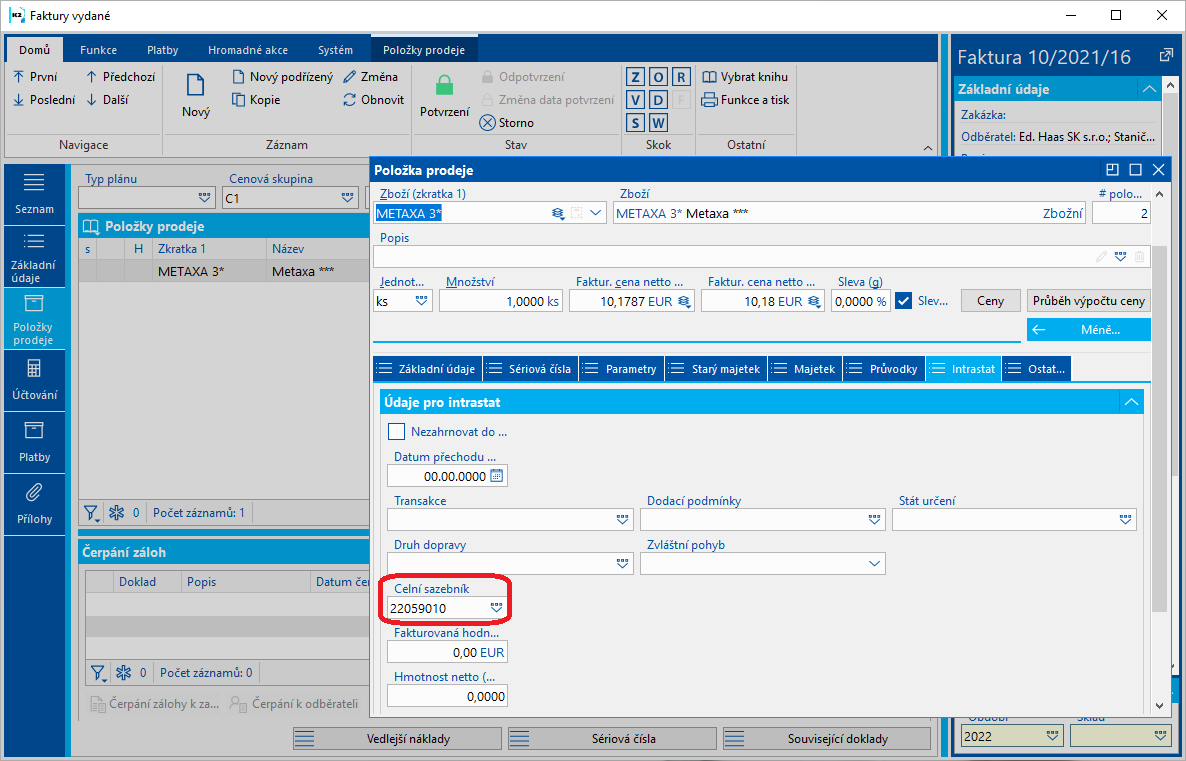Switch to the Sériová čísla item tab
Screen dimensions: 1186x761
[x=530, y=369]
